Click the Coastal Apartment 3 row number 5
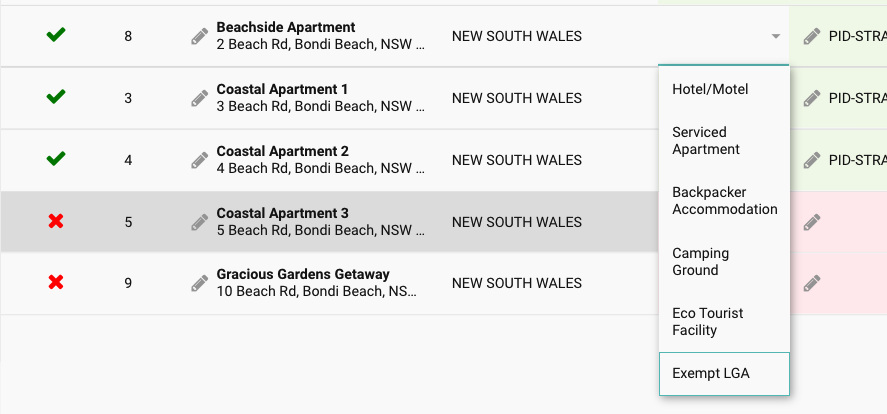This screenshot has height=414, width=887. (x=128, y=222)
